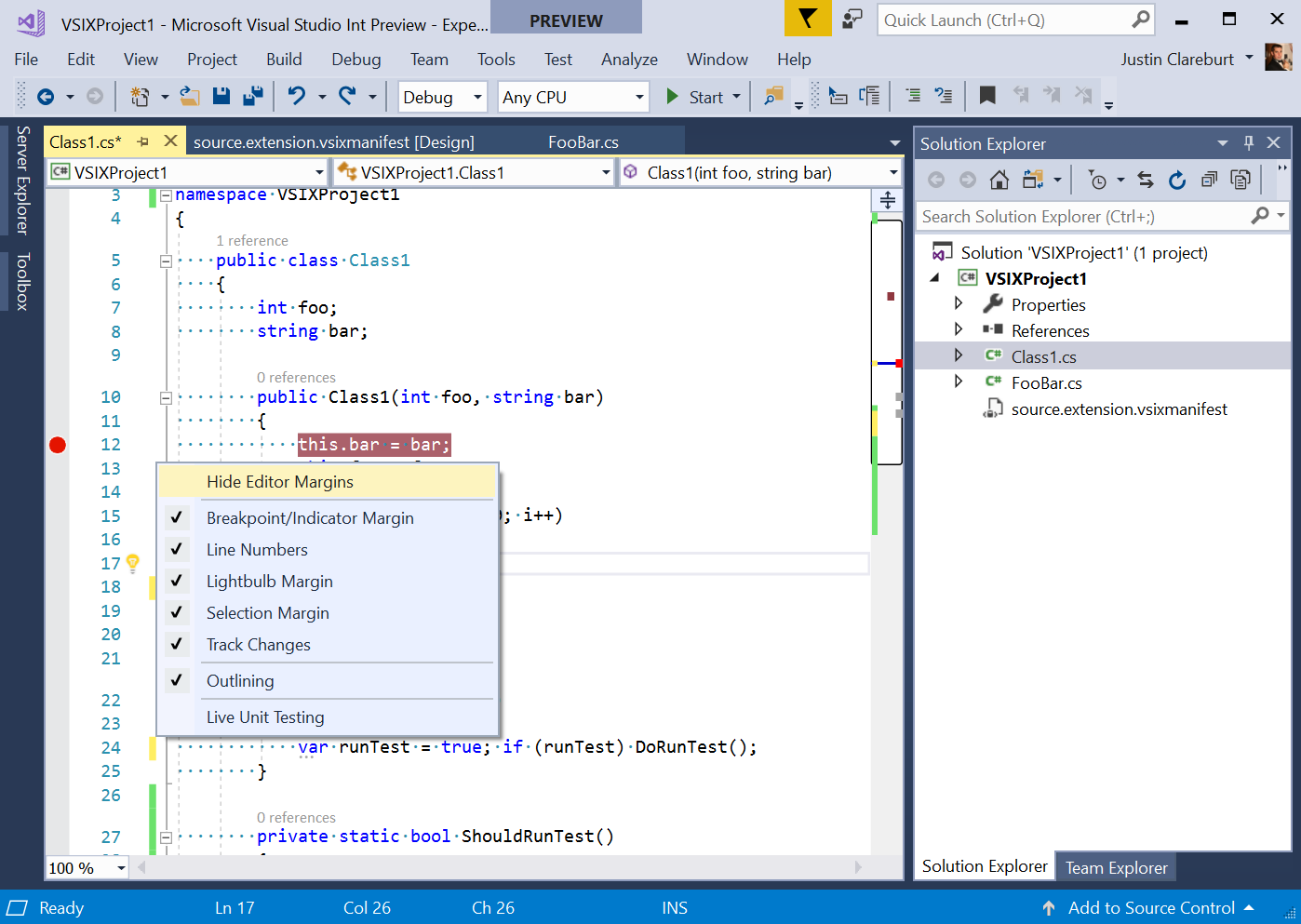This screenshot has height=924, width=1301.
Task: Toggle the bookmark toolbar icon
Action: [987, 95]
